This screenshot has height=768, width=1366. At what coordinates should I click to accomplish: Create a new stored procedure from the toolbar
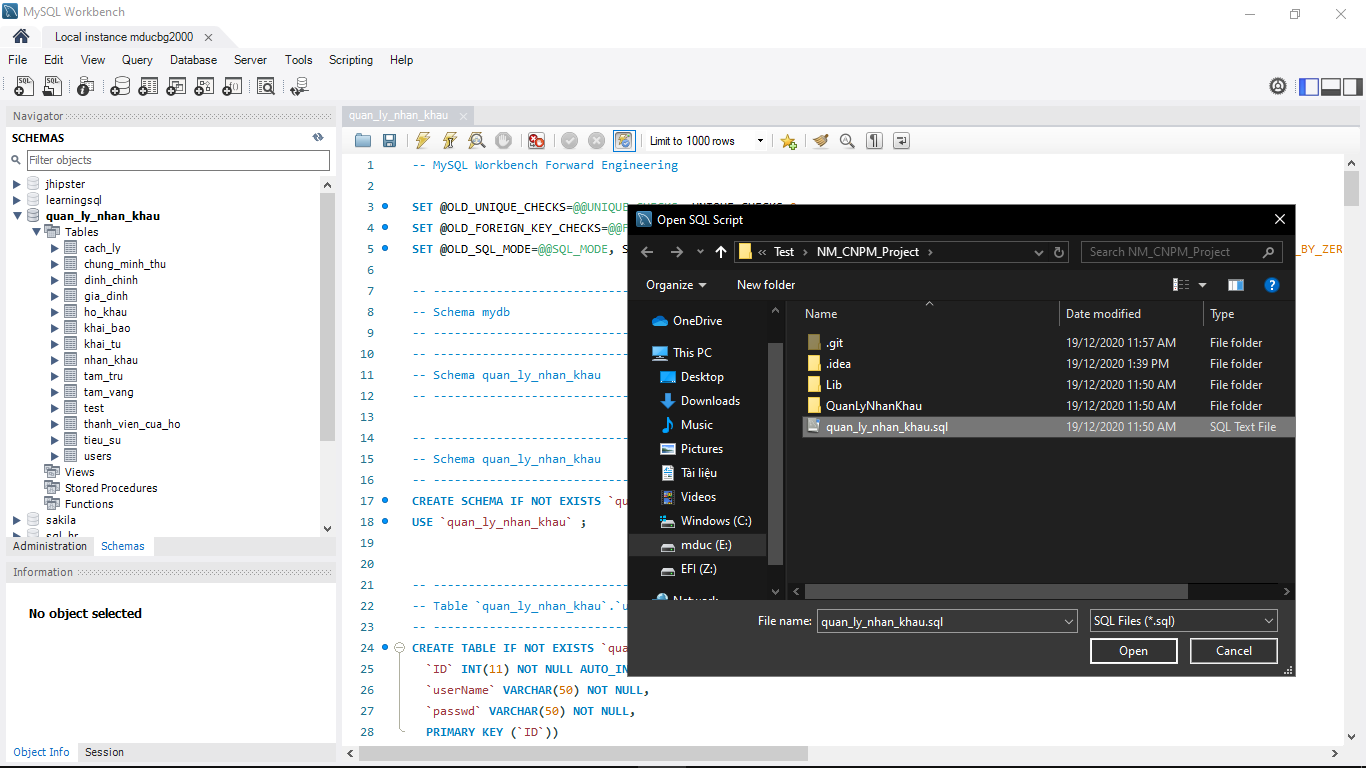(x=203, y=86)
